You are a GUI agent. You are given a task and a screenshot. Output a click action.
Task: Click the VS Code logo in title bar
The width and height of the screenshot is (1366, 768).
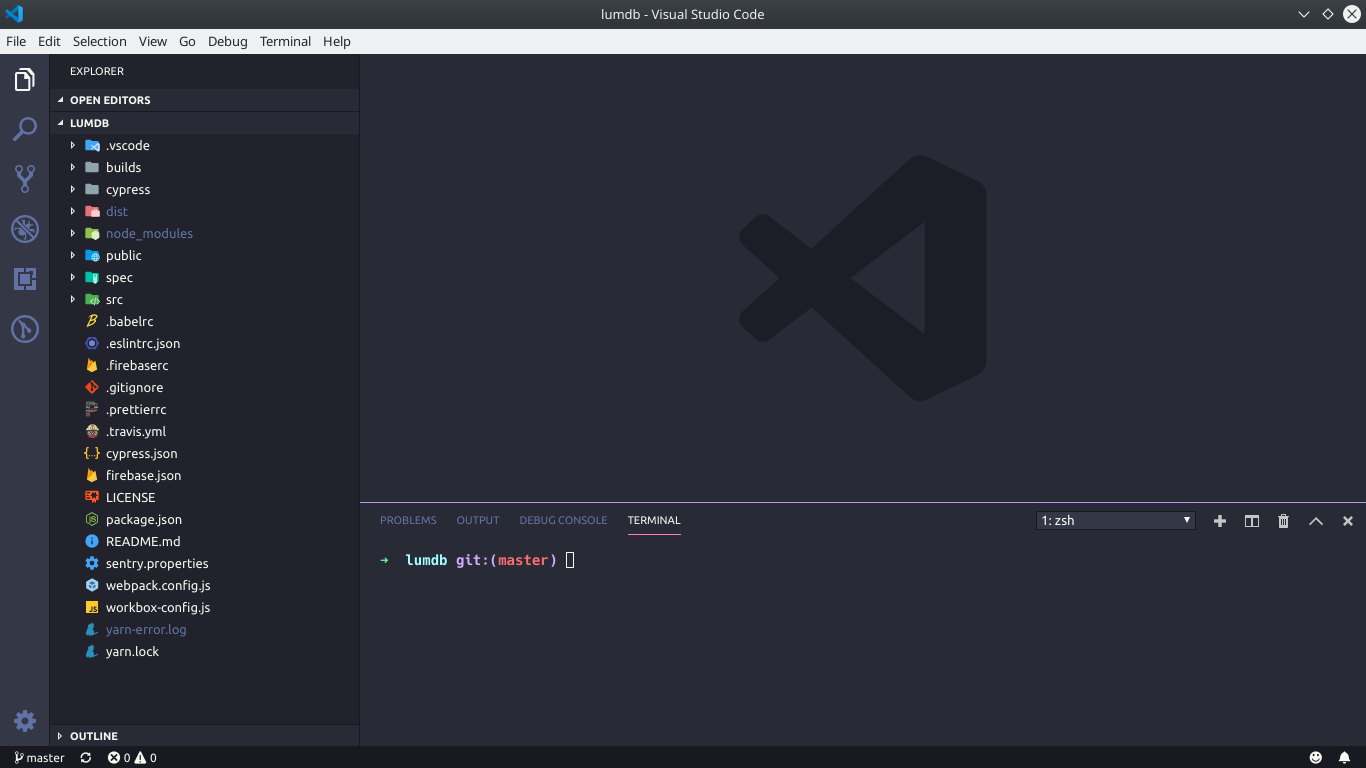pos(14,14)
